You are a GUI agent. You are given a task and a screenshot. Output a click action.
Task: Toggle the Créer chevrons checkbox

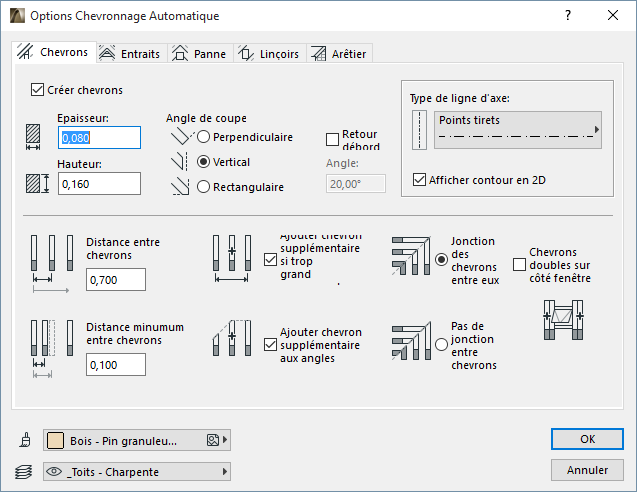click(x=39, y=90)
